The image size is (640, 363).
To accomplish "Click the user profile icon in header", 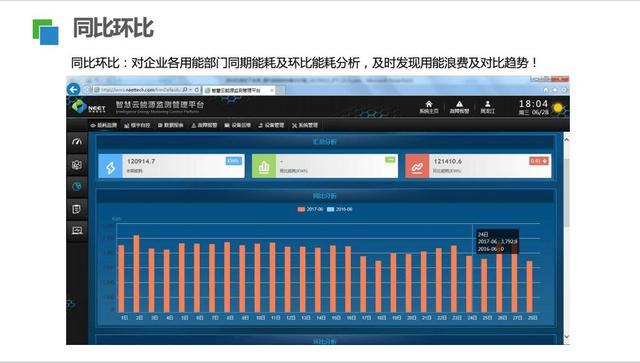I will click(487, 104).
